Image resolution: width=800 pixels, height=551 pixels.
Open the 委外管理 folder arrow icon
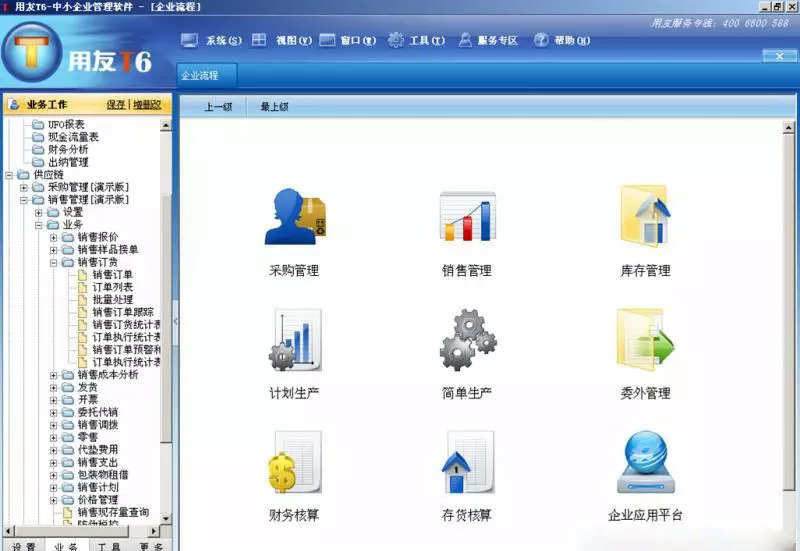point(645,340)
